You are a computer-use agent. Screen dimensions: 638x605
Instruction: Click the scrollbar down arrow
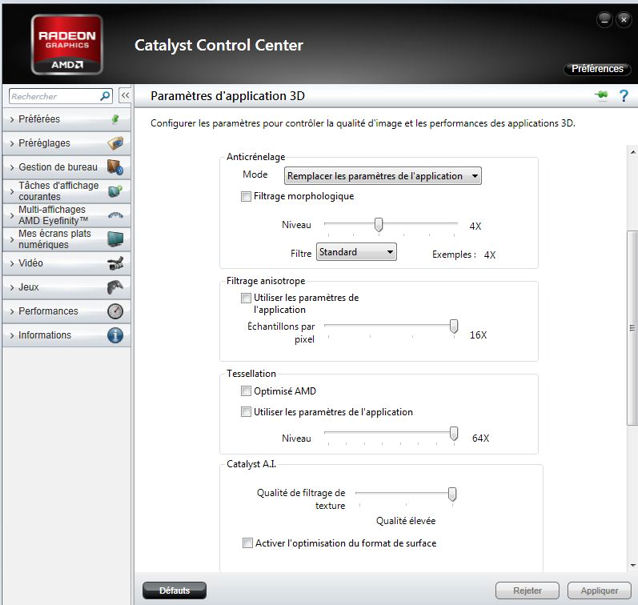tap(633, 565)
